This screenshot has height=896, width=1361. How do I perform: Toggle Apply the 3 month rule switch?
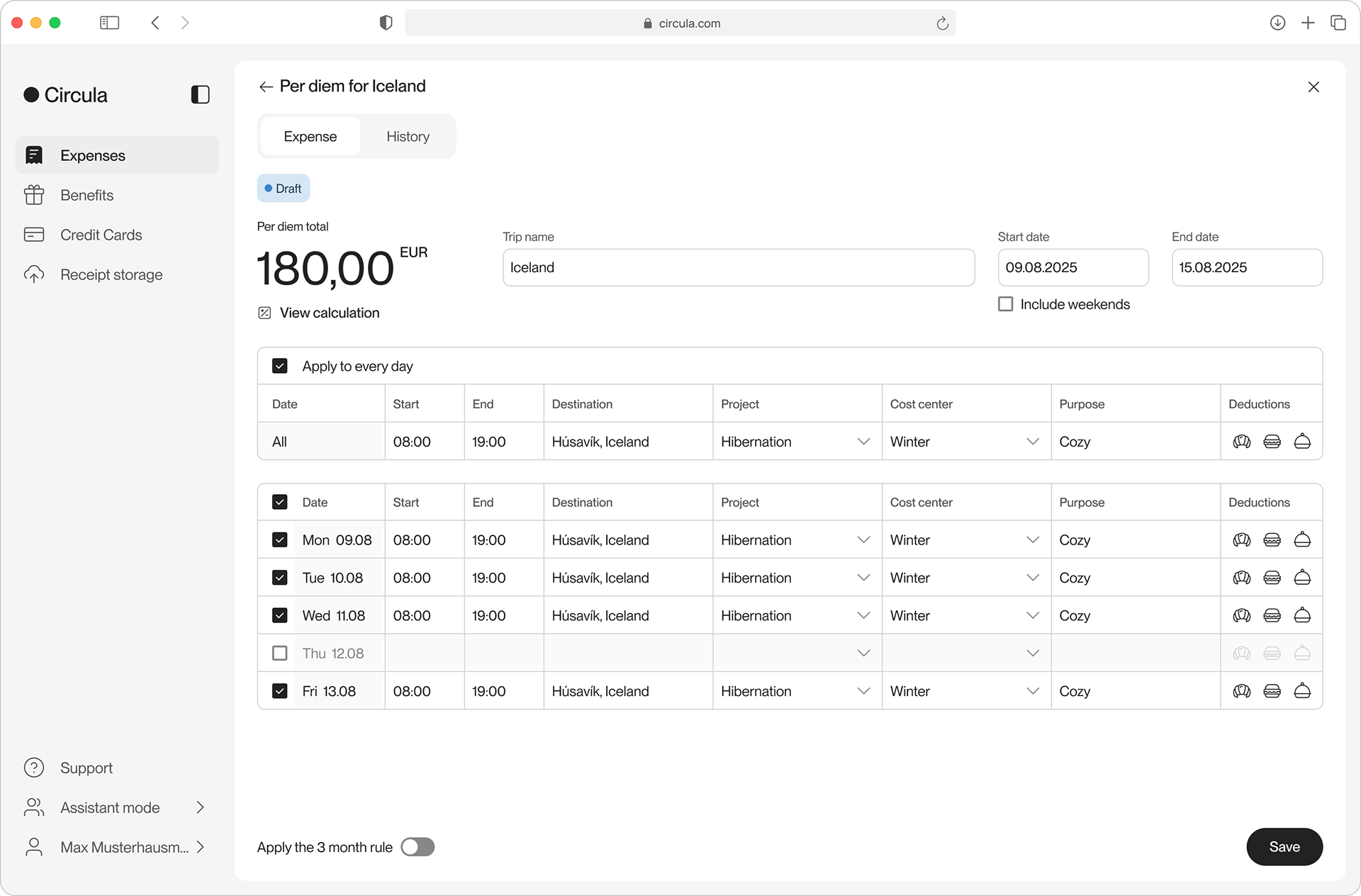(418, 847)
